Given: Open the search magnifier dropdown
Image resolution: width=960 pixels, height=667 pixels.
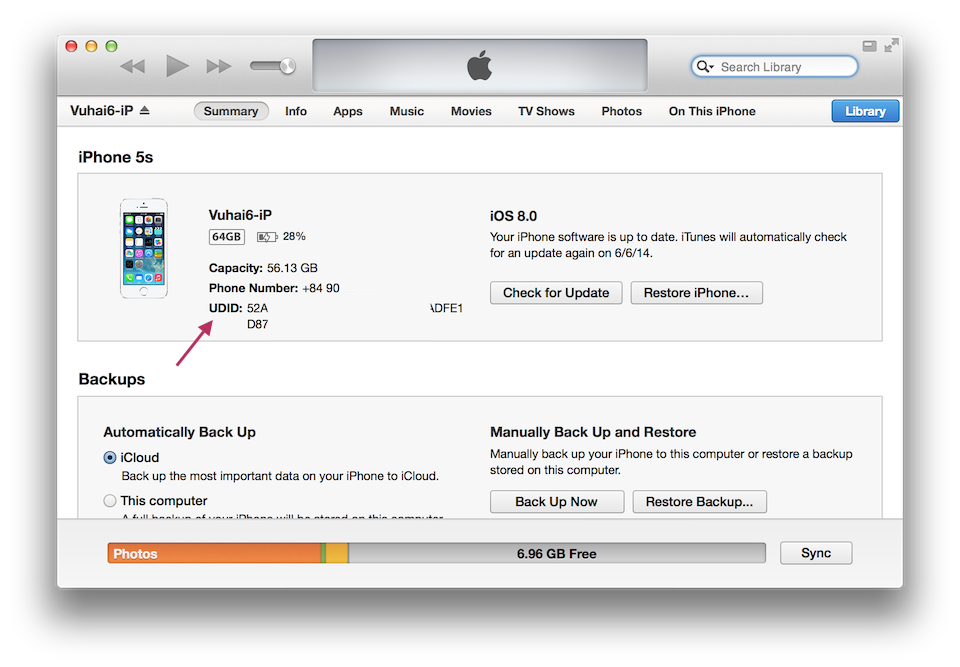Looking at the screenshot, I should 705,66.
